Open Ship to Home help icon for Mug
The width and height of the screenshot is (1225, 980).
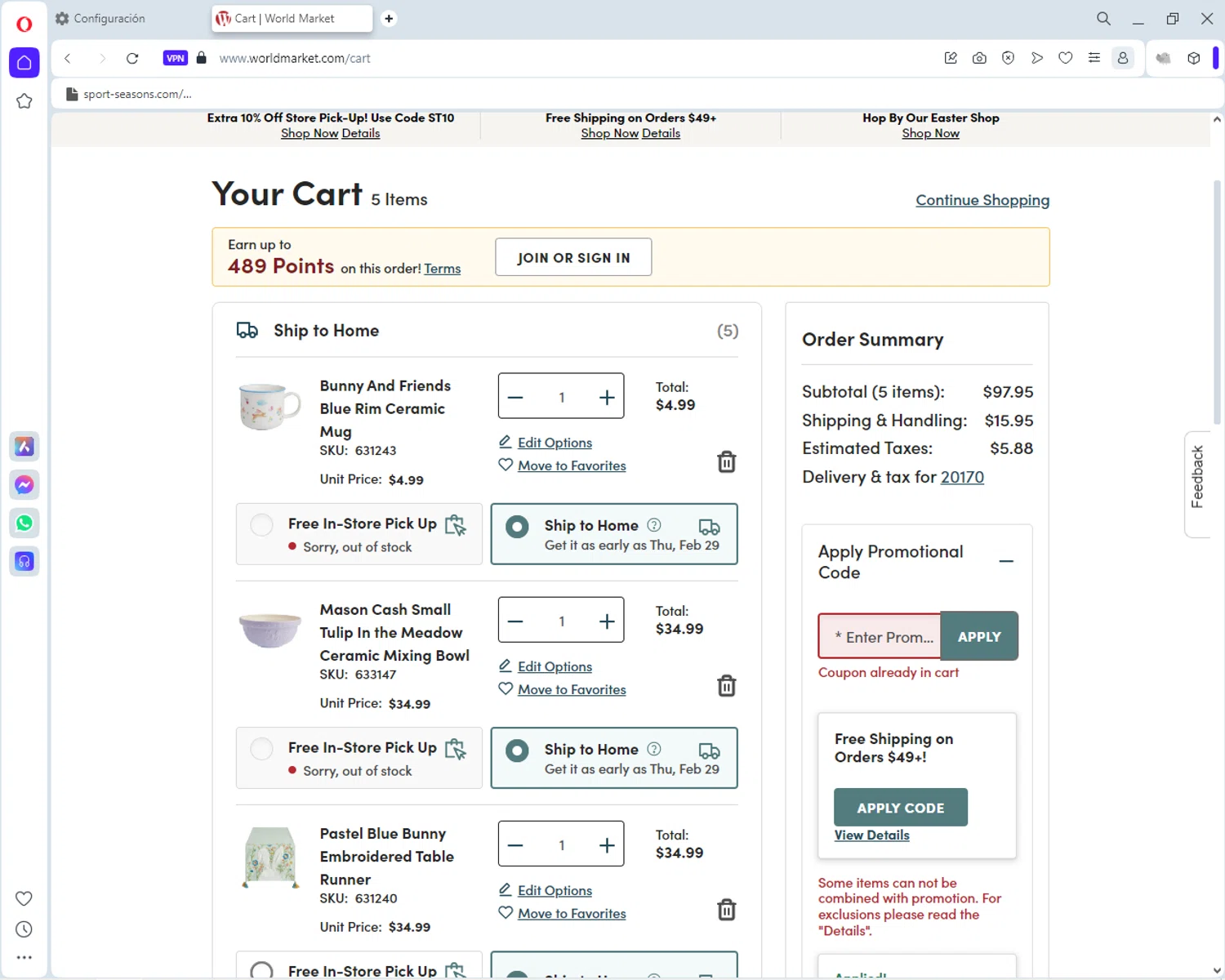tap(654, 525)
